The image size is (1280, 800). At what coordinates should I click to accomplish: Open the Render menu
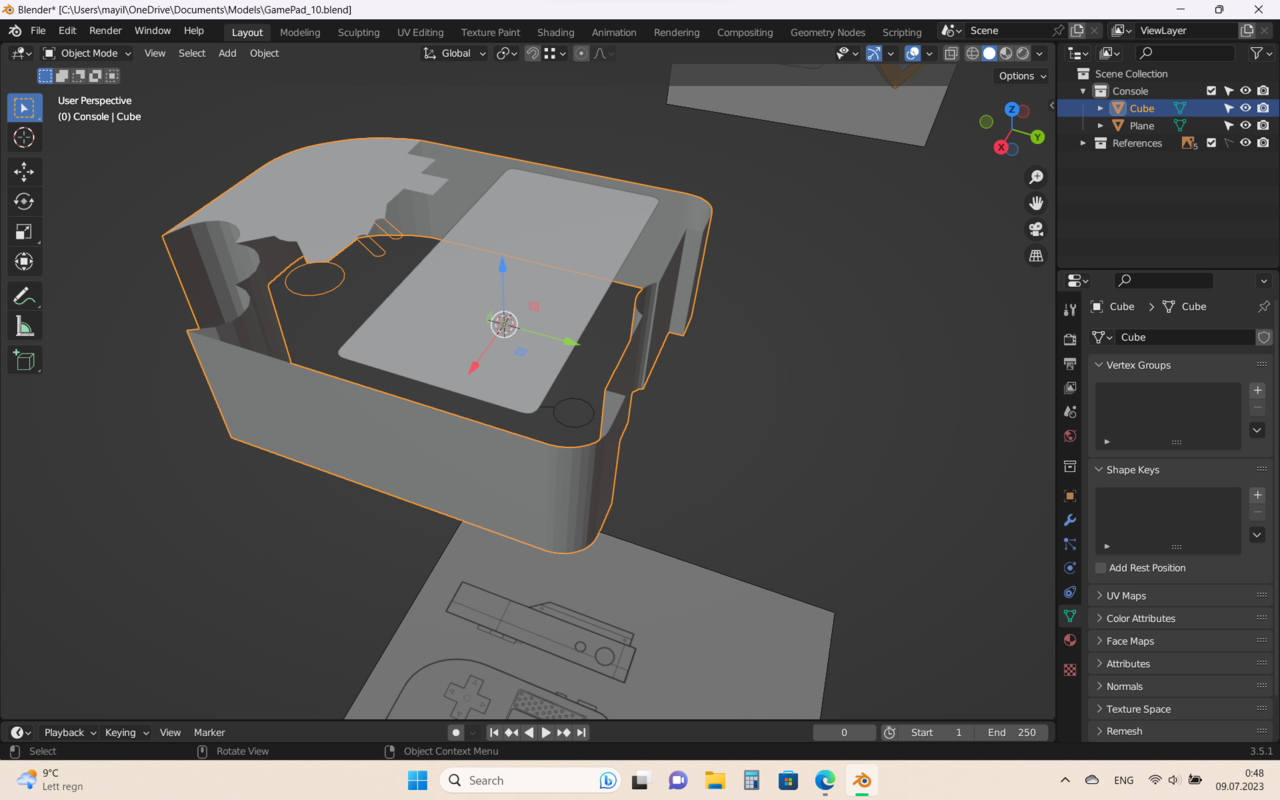(105, 31)
